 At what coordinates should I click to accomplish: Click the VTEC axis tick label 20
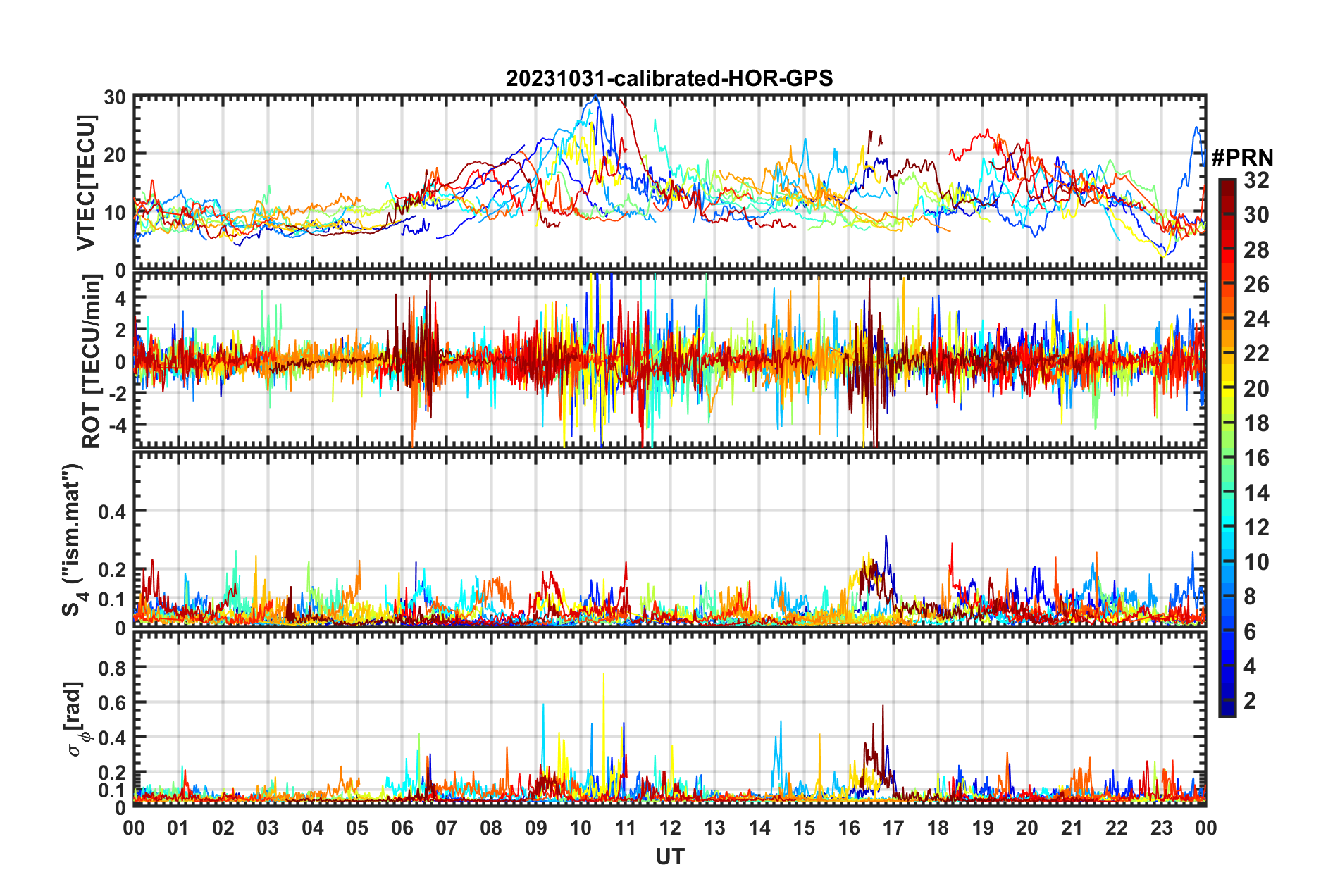[115, 155]
